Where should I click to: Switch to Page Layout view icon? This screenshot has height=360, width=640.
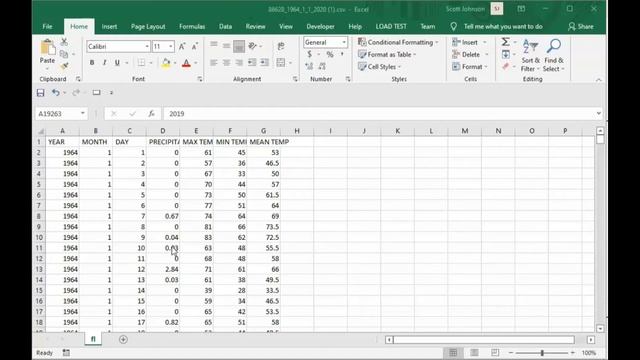coord(474,353)
